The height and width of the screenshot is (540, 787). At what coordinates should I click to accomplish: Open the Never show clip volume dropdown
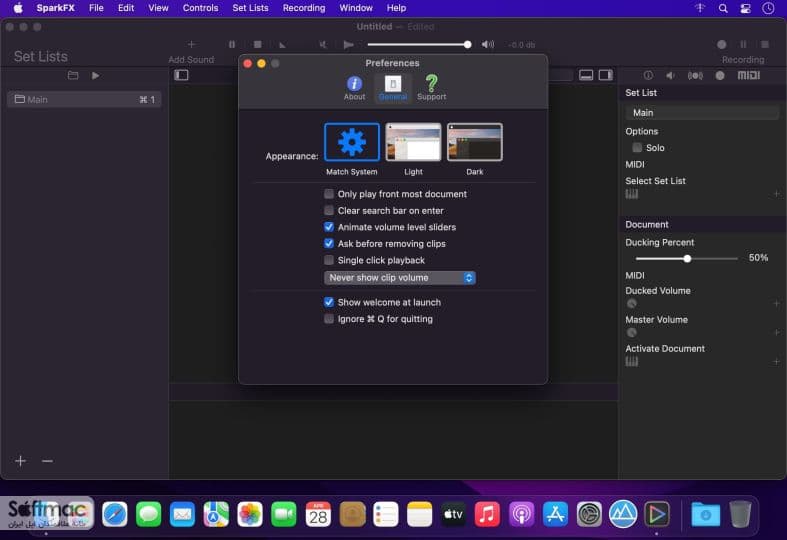pos(400,278)
